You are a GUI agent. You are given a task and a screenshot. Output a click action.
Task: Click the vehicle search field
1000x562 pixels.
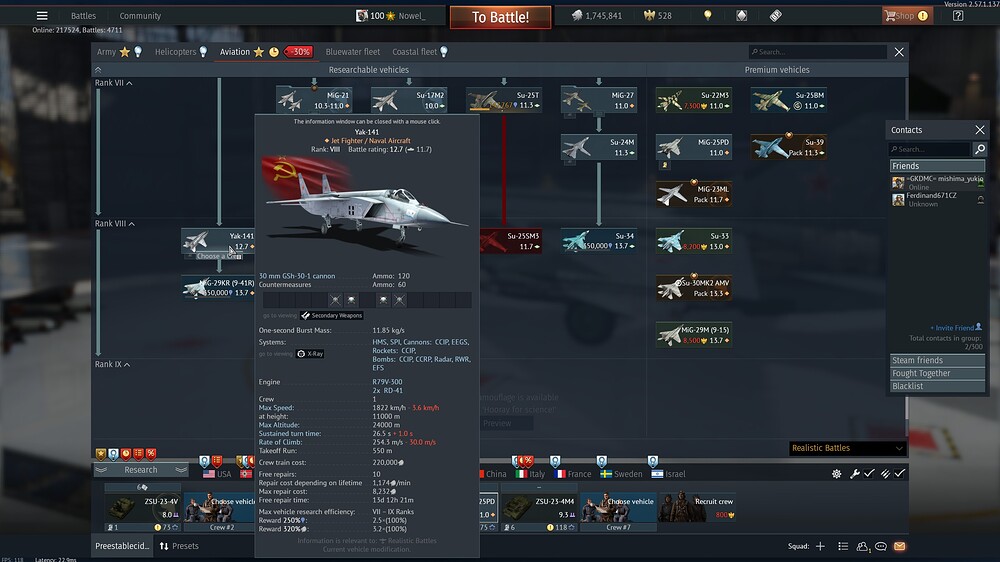pos(818,52)
